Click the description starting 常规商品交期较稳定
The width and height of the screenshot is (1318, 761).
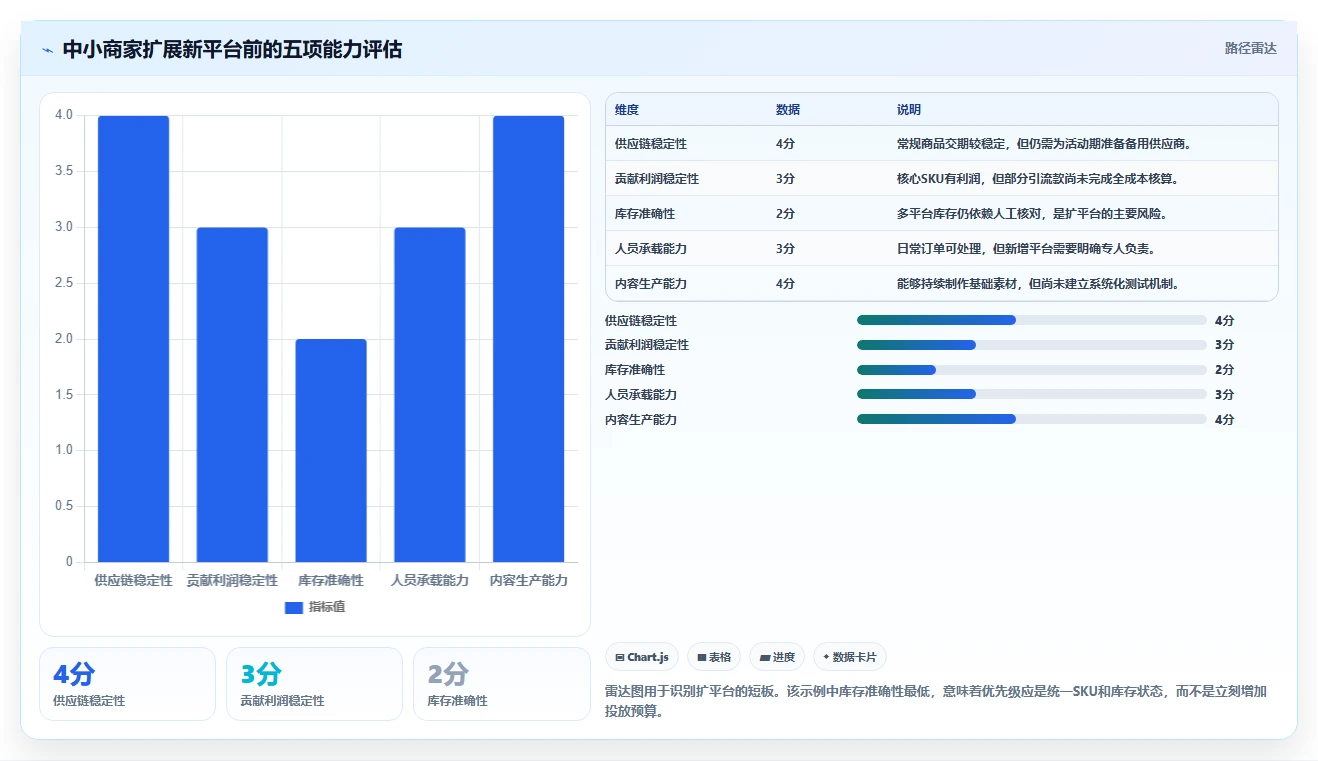[1044, 144]
